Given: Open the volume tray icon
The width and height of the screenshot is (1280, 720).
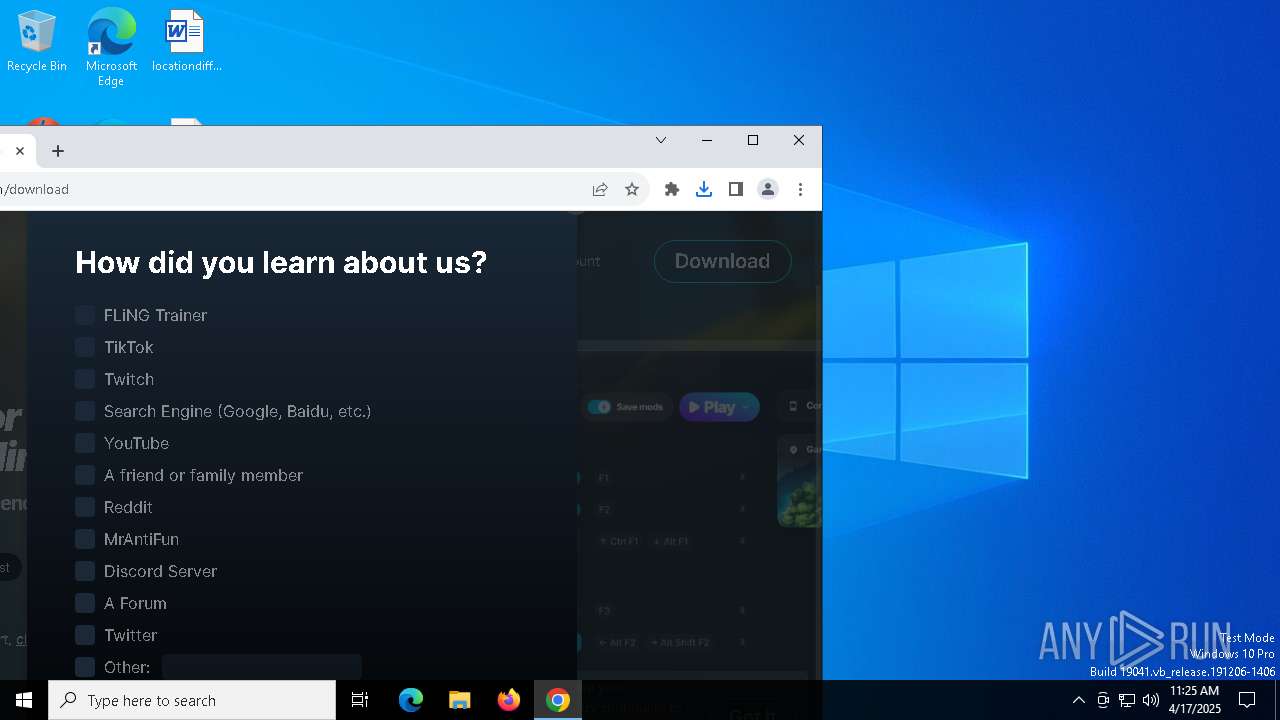Looking at the screenshot, I should (x=1151, y=700).
